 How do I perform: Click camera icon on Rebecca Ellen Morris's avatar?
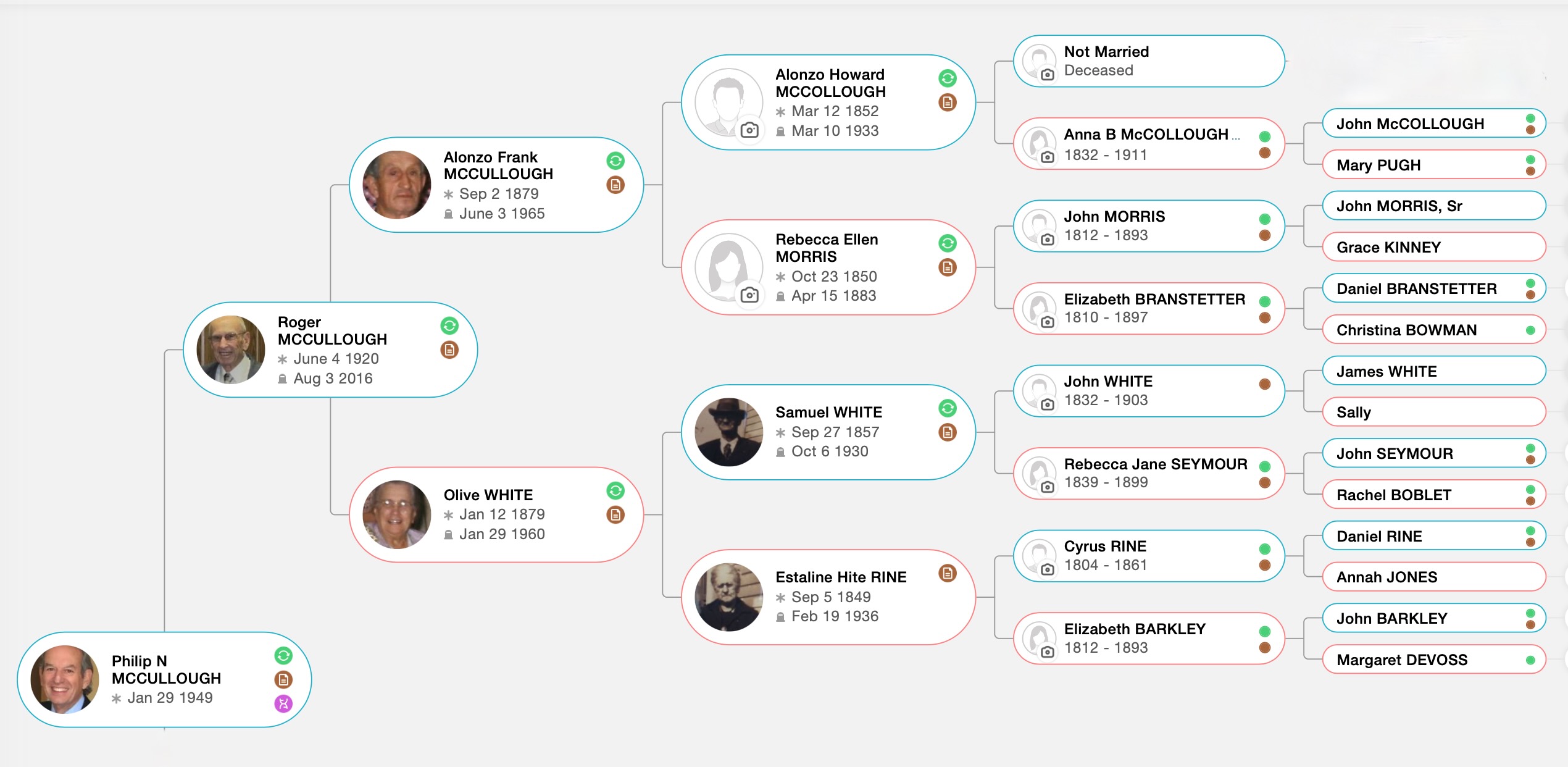(749, 295)
